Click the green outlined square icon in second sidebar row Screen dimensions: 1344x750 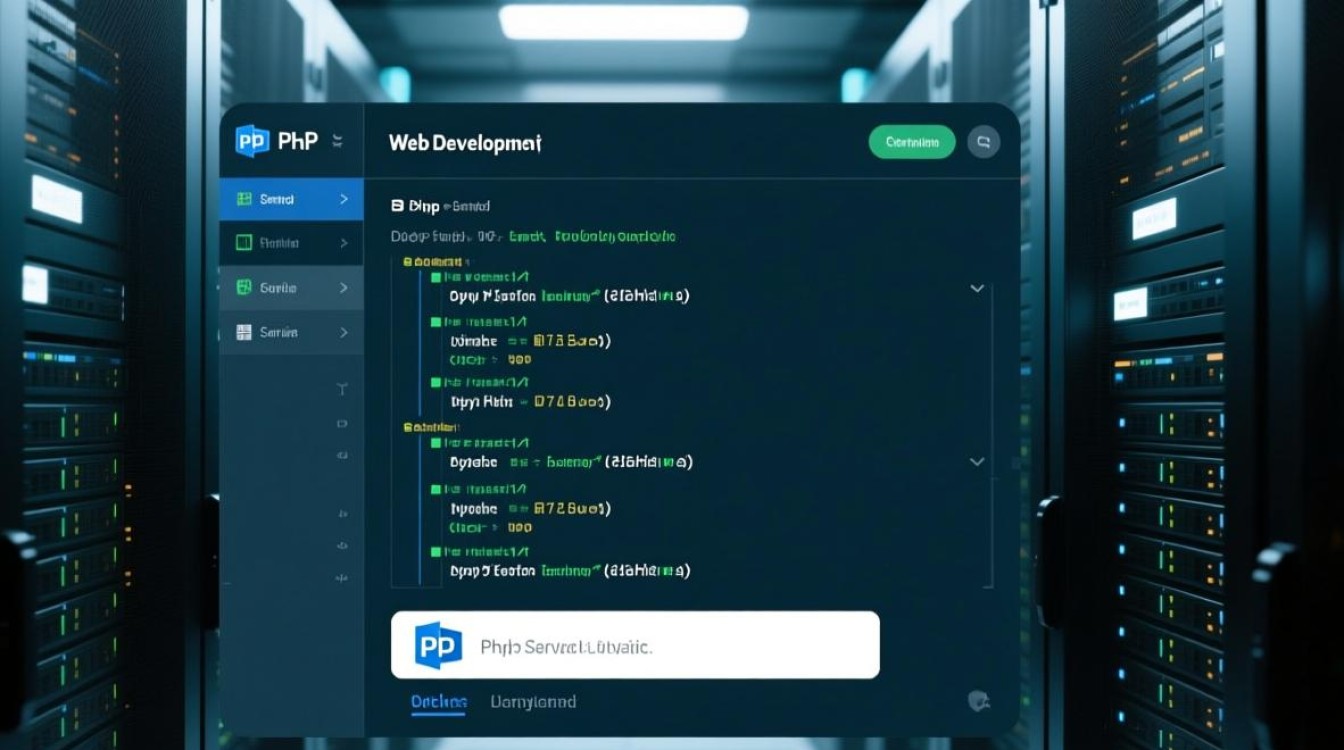[x=243, y=242]
